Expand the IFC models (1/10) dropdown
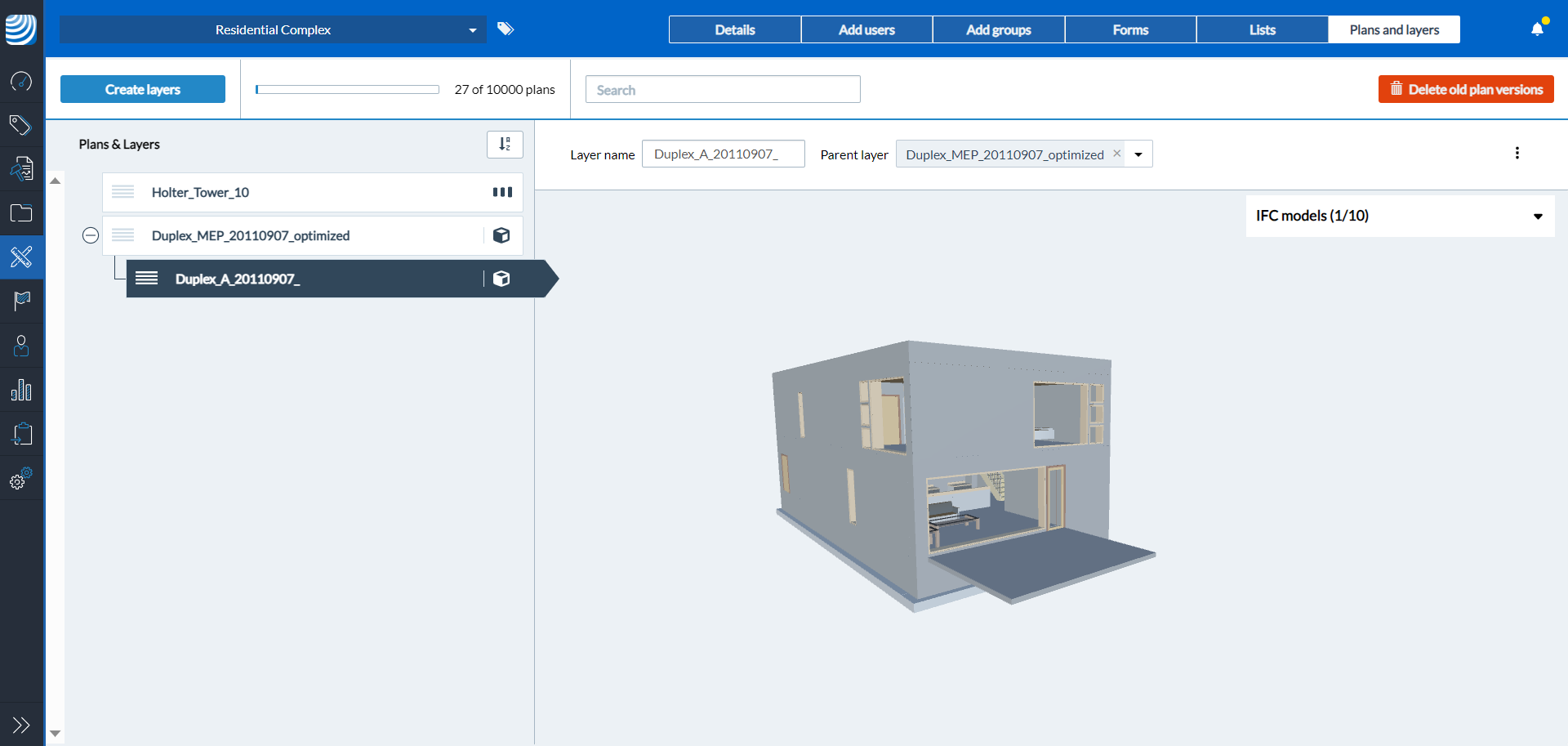This screenshot has height=746, width=1568. tap(1539, 216)
